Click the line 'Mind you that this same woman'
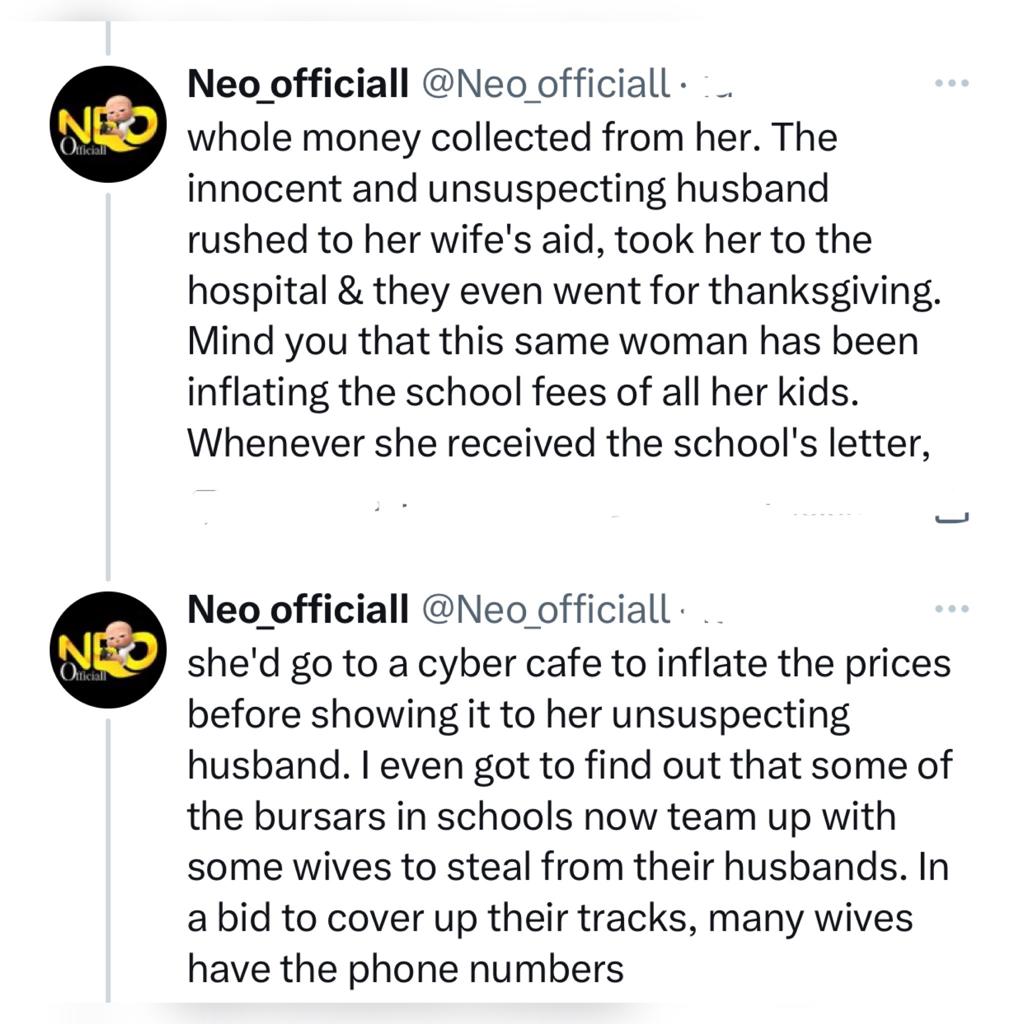Image resolution: width=1024 pixels, height=1024 pixels. tap(552, 342)
